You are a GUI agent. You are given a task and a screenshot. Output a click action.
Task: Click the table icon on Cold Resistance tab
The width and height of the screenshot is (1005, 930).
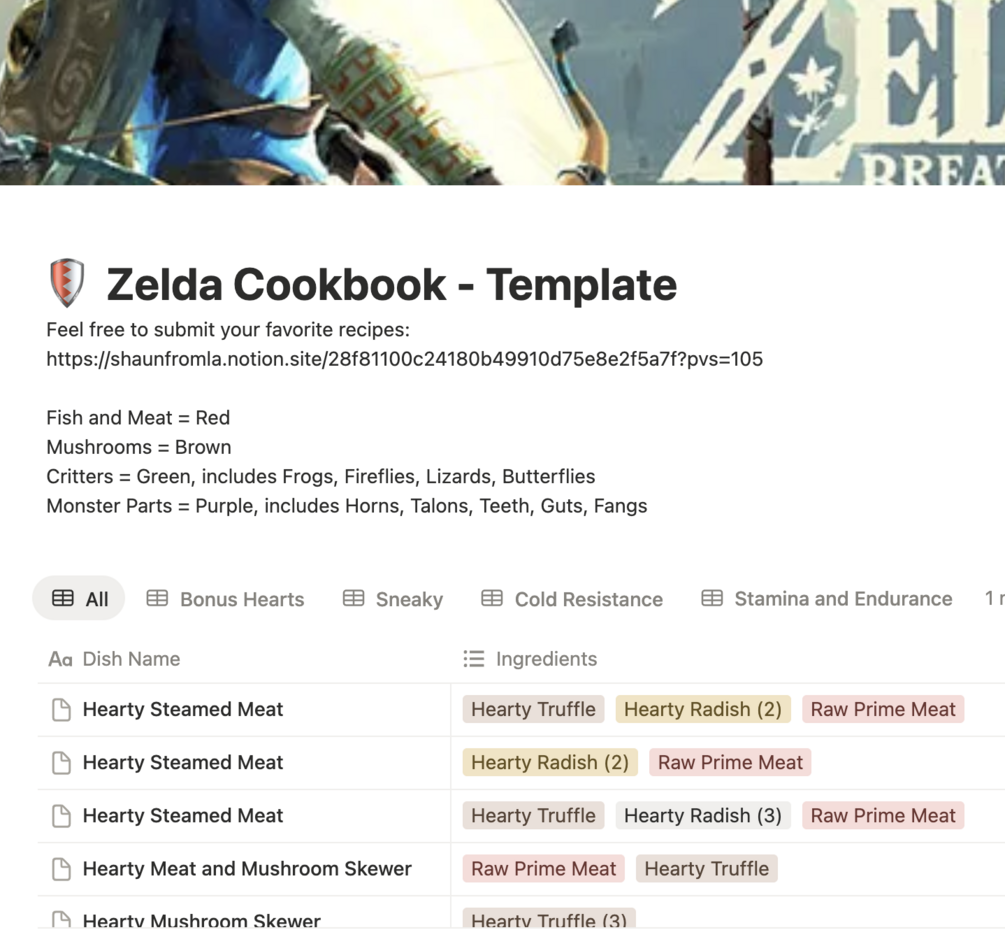[x=492, y=598]
